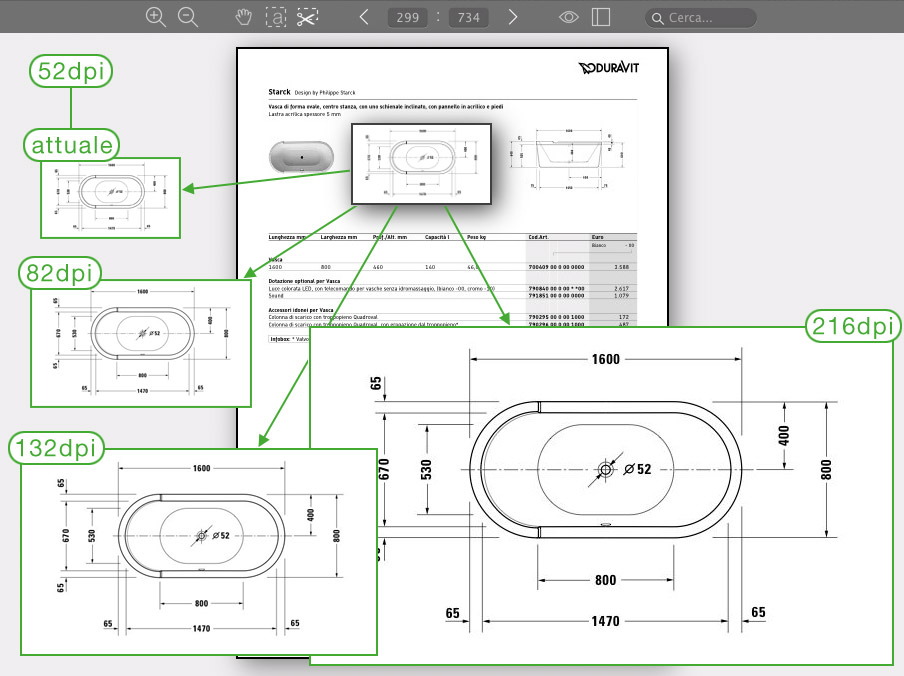Select the scissors snapshot crop tool
Viewport: 904px width, 676px height.
pyautogui.click(x=307, y=17)
